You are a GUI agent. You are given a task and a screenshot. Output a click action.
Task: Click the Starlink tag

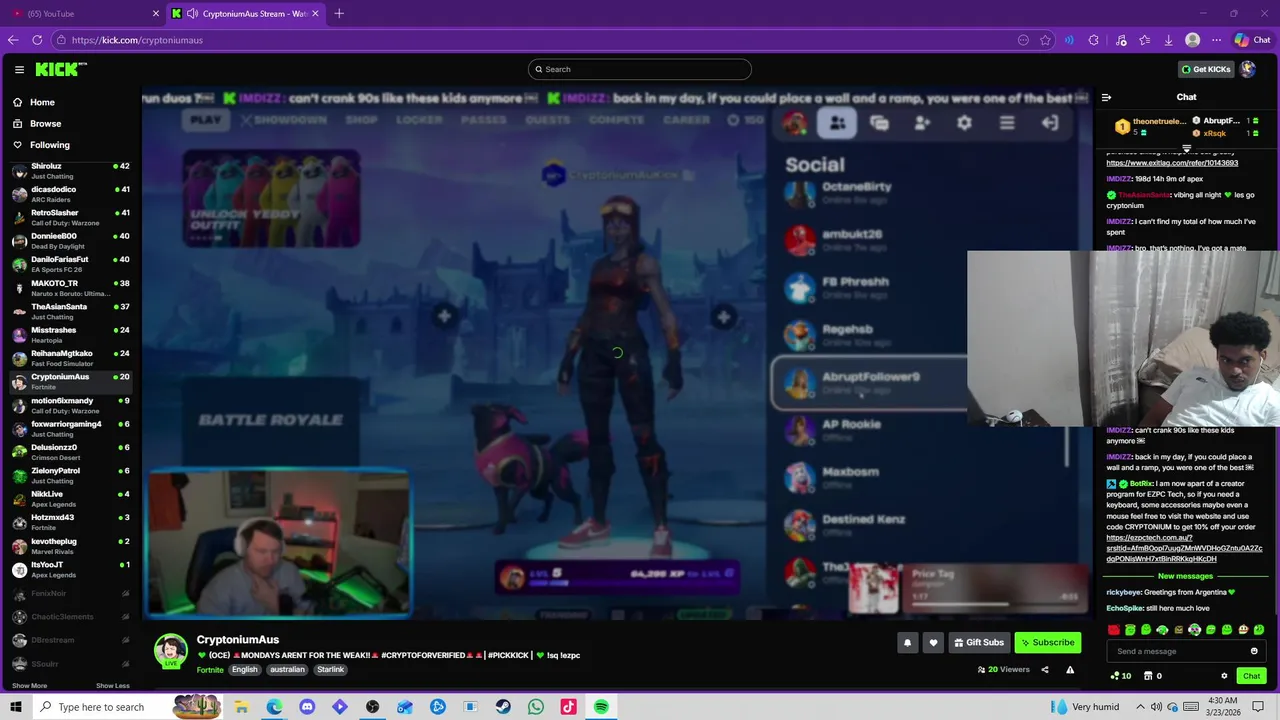[330, 670]
